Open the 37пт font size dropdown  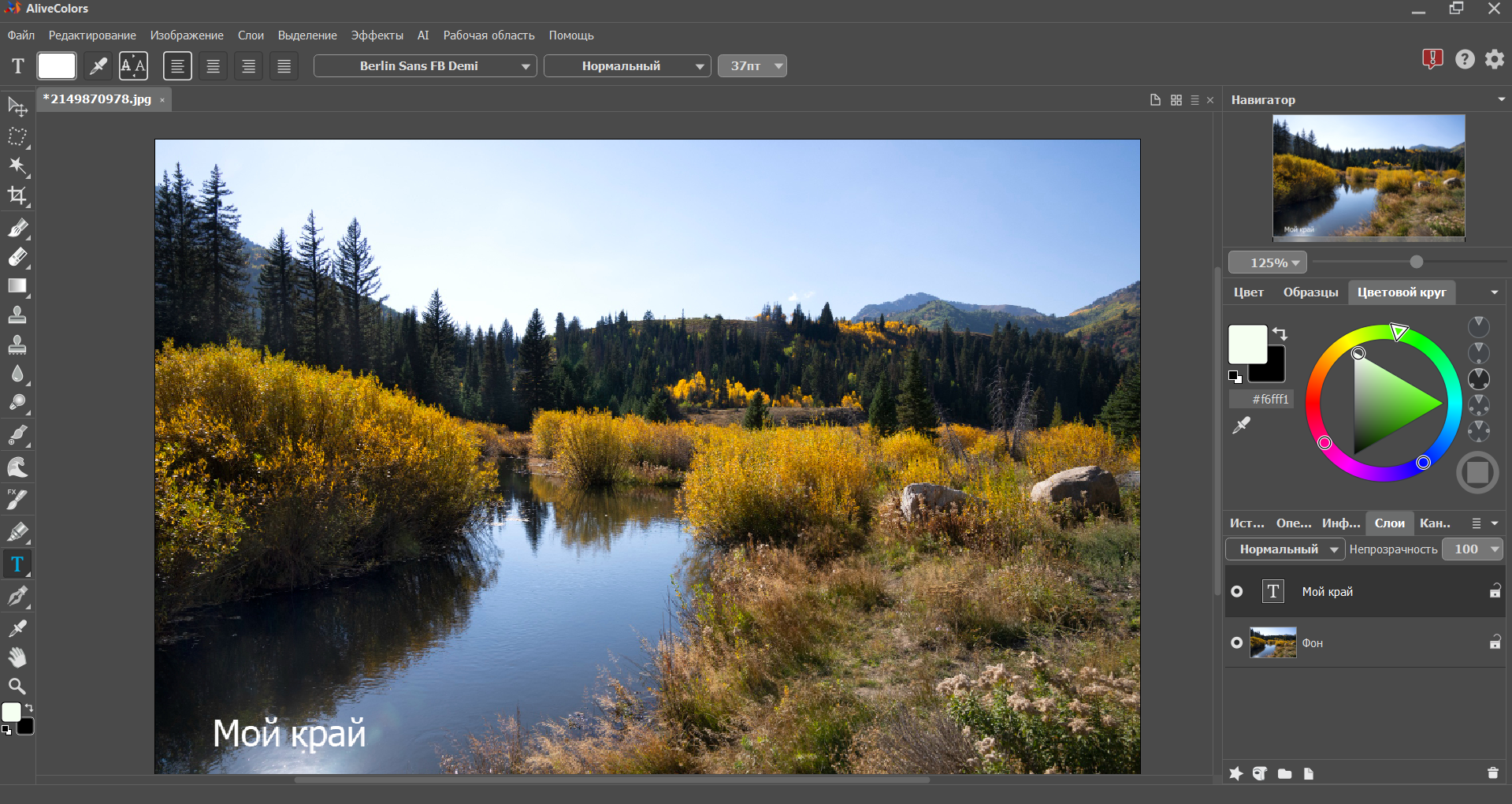[x=752, y=66]
